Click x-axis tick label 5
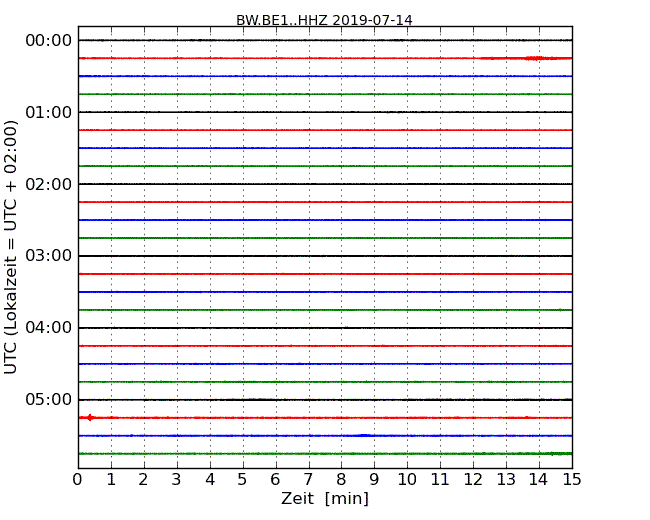650x520 pixels. 243,480
